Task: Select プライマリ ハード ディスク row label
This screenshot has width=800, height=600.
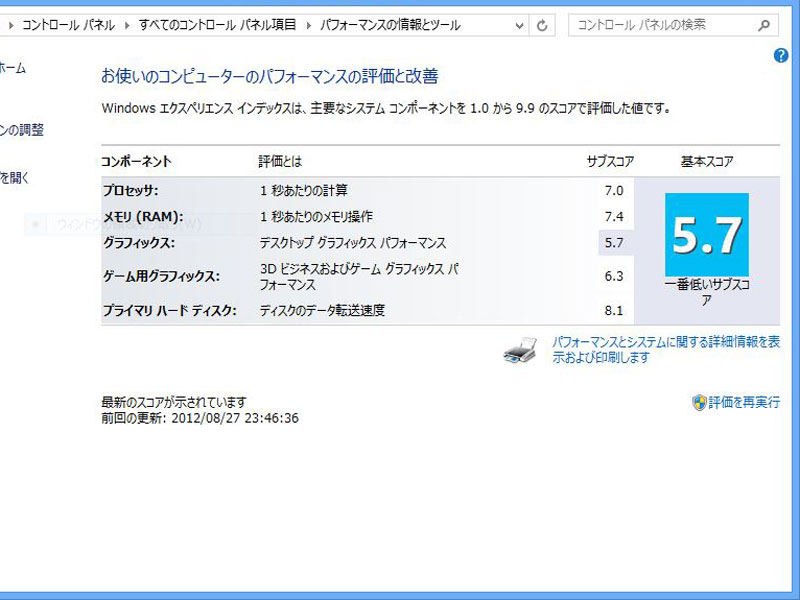Action: tap(169, 310)
